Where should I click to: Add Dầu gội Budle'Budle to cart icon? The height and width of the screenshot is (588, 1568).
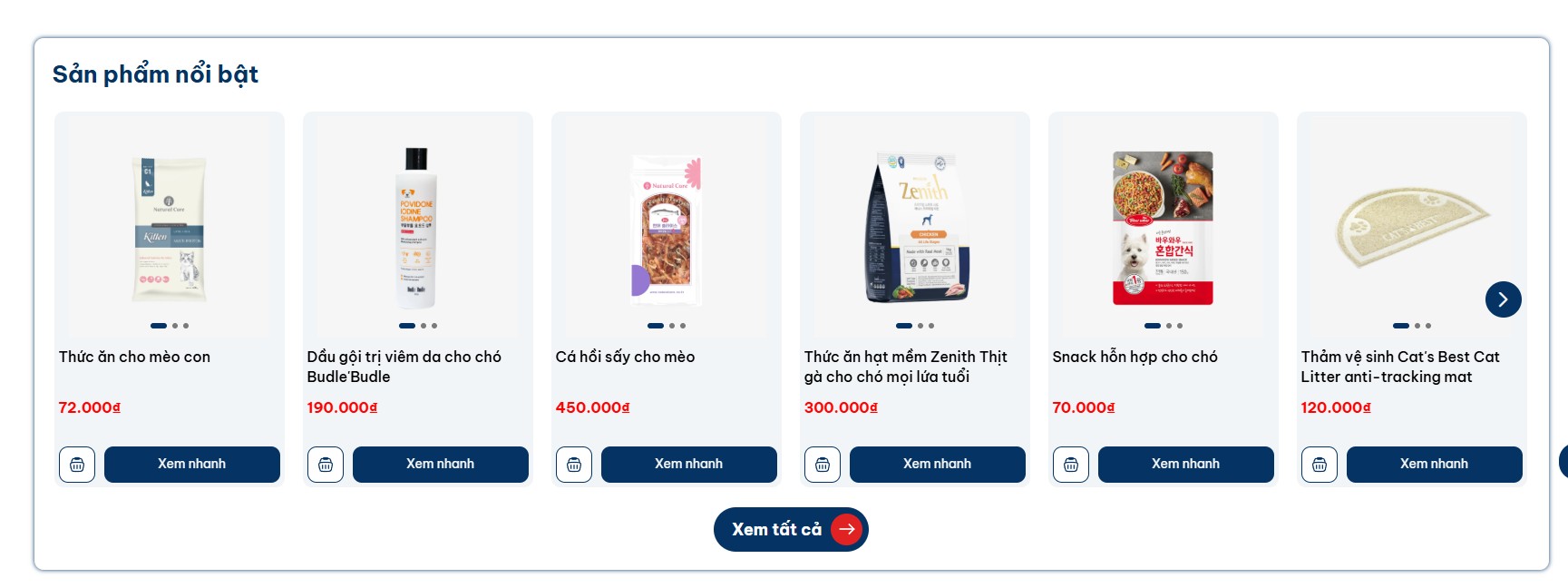[x=326, y=465]
